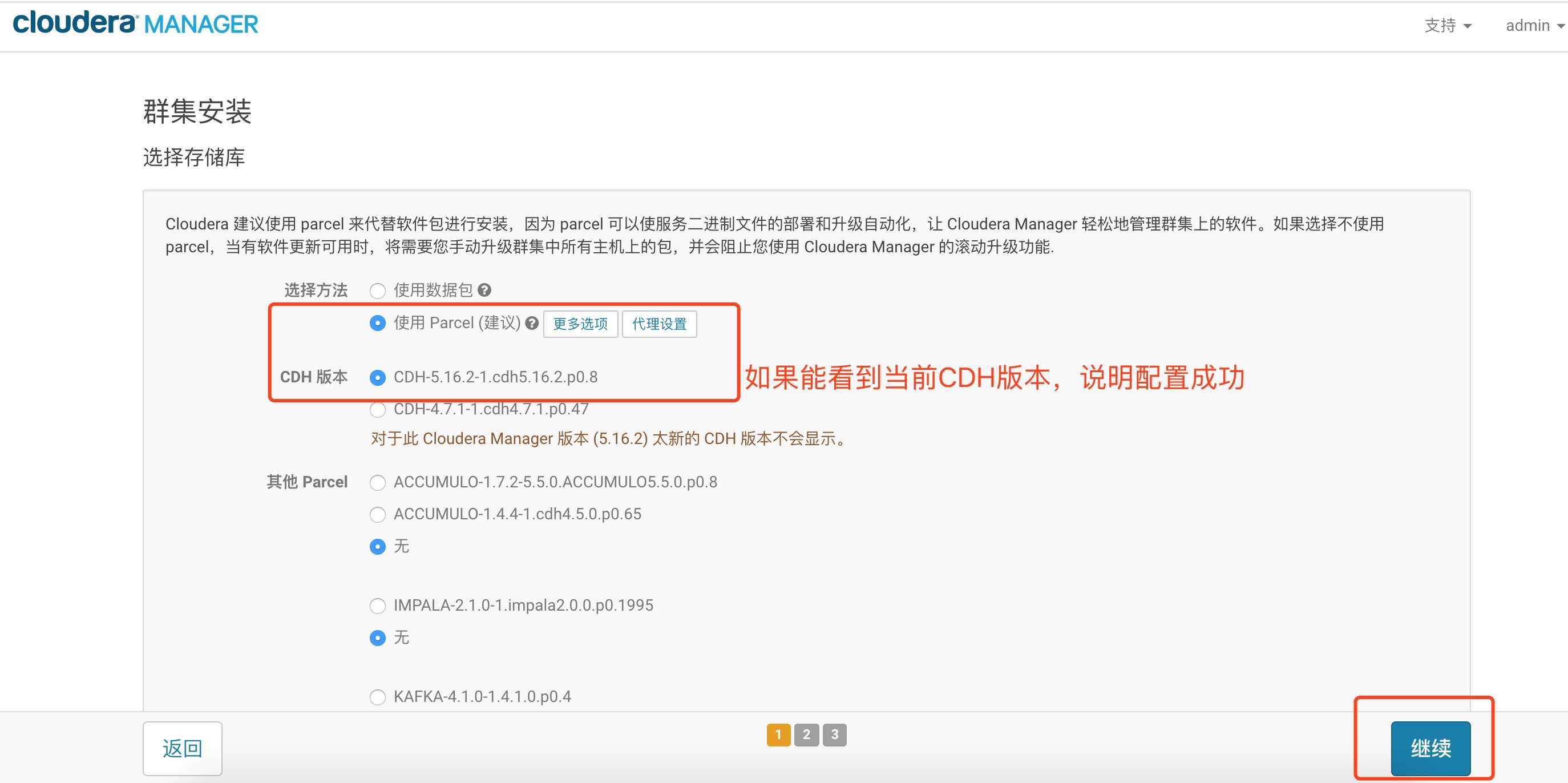
Task: Choose CDH-5.16.2-1.cdh5.16.2.p0.8 version radio
Action: 377,377
